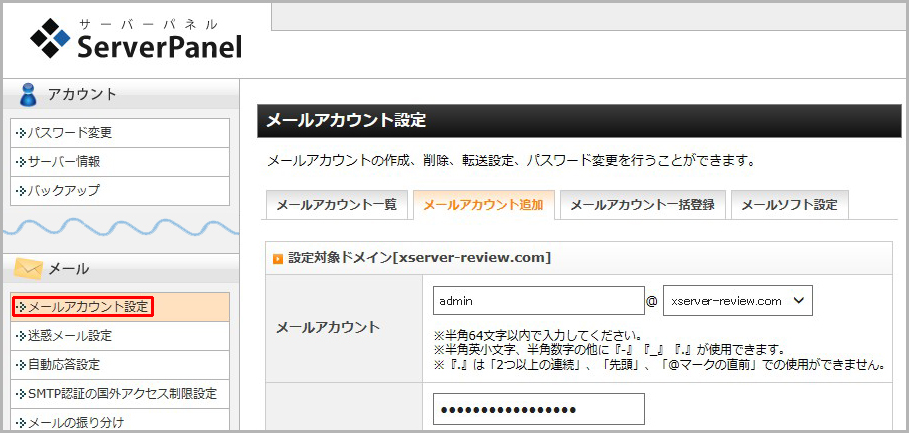Open 自動応答設定 in the sidebar
The image size is (909, 433).
click(x=64, y=364)
